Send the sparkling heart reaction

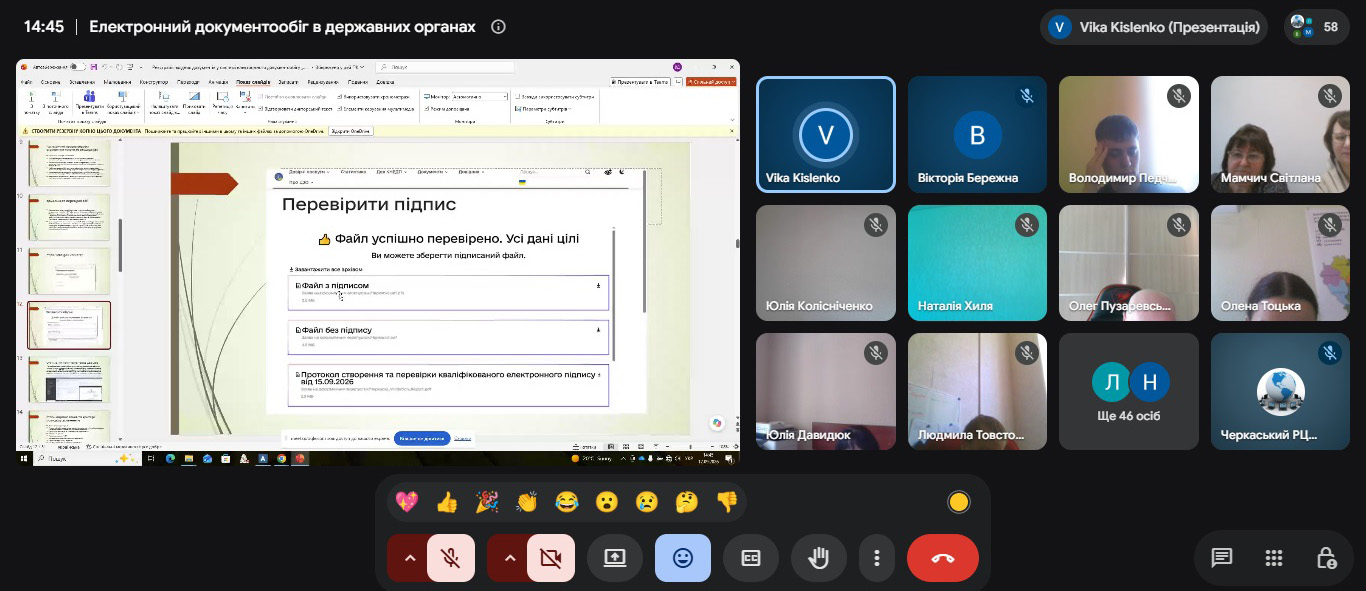[x=407, y=502]
